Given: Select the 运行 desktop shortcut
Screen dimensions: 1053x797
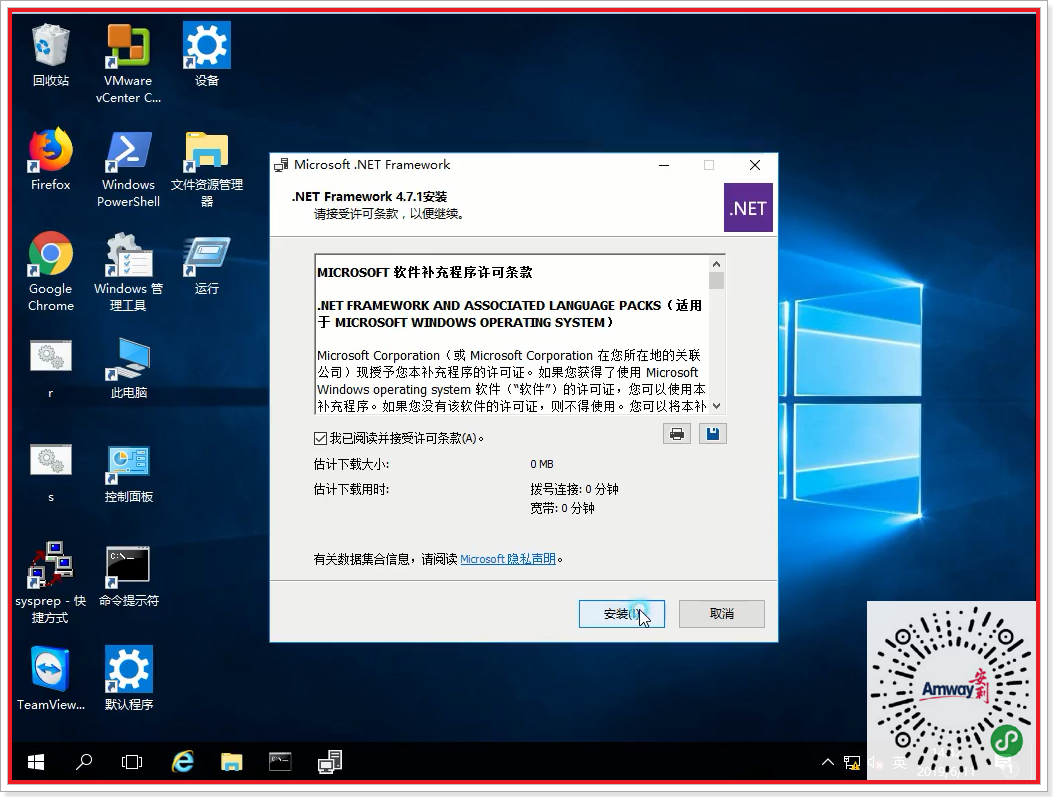Looking at the screenshot, I should 207,264.
